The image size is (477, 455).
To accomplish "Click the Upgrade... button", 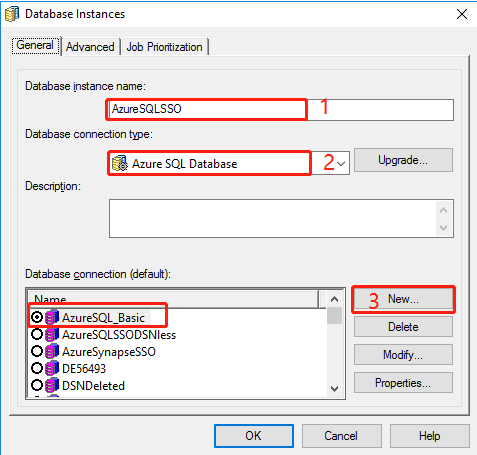I will [x=403, y=160].
